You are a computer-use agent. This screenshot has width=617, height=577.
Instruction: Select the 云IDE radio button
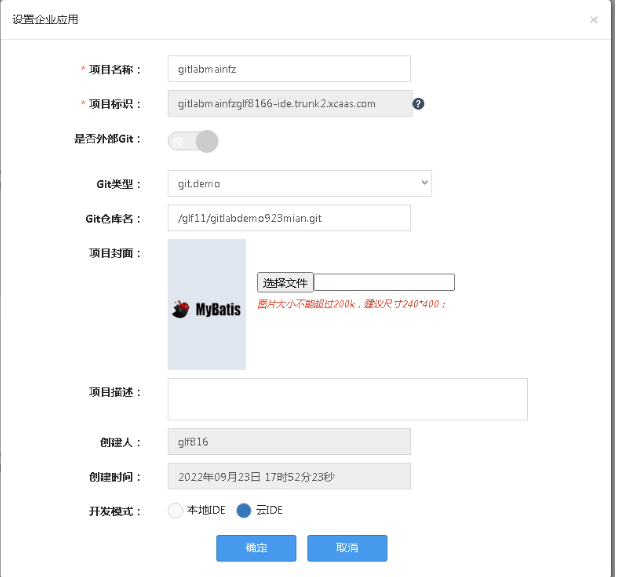[x=244, y=511]
